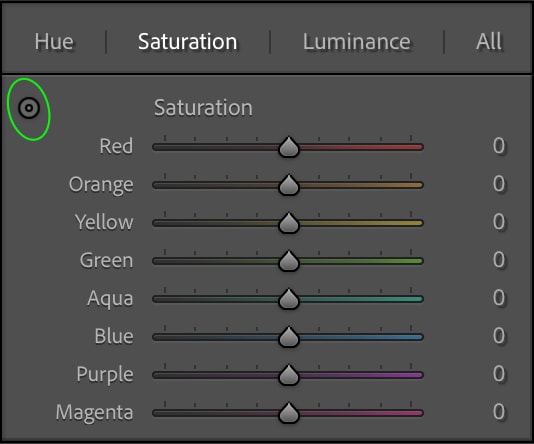534x444 pixels.
Task: Click the Yellow saturation slider handle
Action: coord(289,223)
